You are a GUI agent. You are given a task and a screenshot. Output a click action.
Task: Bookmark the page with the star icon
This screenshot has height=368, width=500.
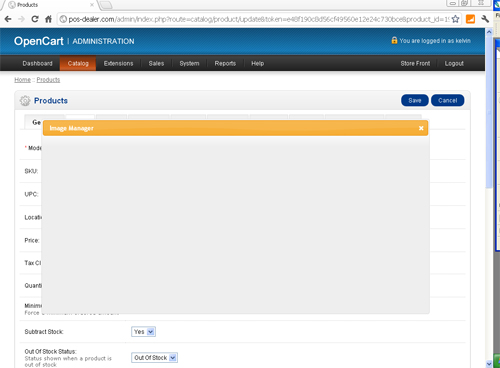[455, 19]
